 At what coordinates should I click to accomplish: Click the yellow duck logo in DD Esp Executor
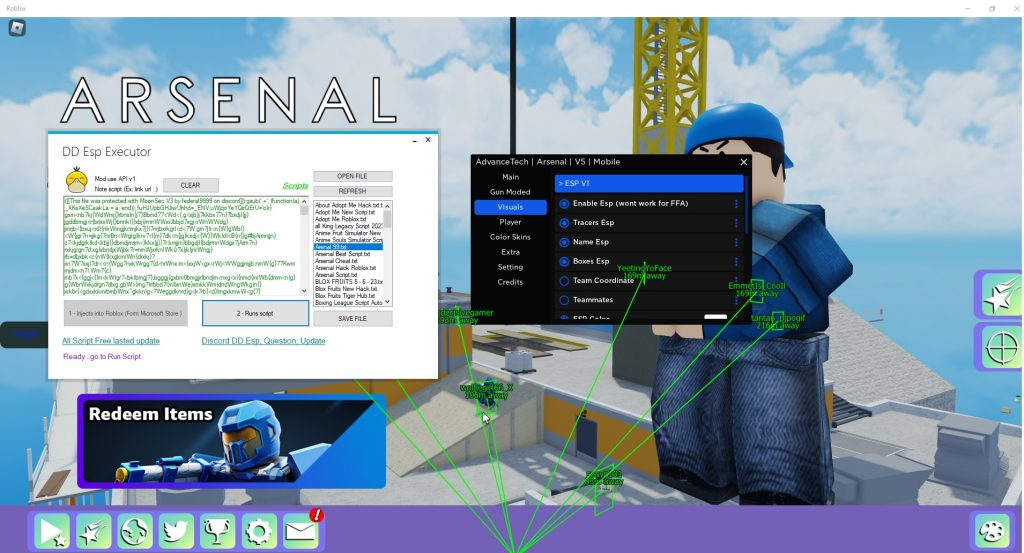pyautogui.click(x=77, y=180)
